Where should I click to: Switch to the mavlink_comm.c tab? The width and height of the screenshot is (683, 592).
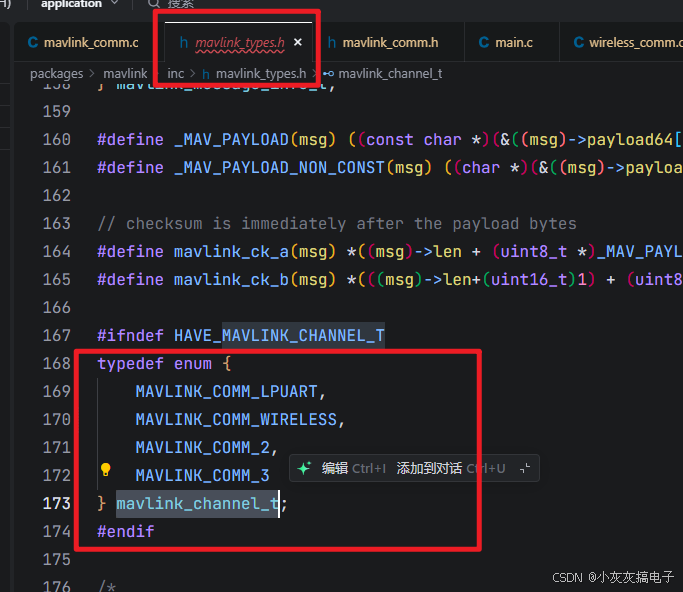point(83,42)
